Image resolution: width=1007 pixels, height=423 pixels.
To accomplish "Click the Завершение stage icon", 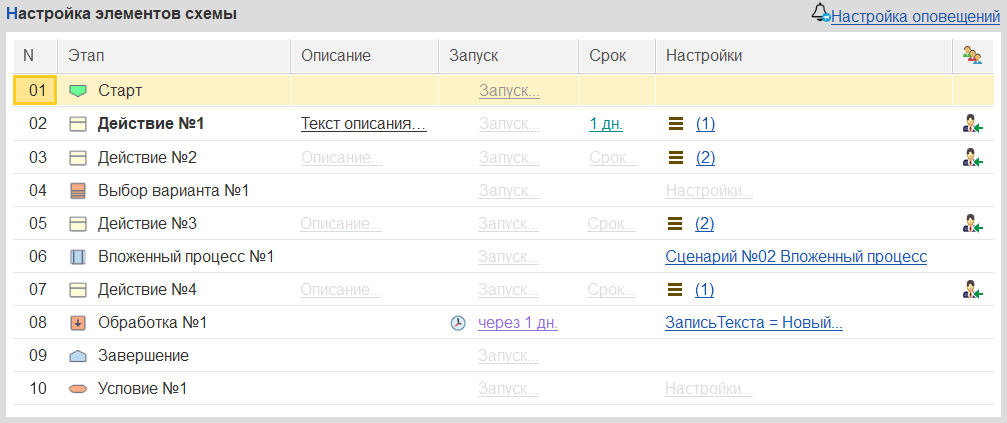I will point(77,356).
